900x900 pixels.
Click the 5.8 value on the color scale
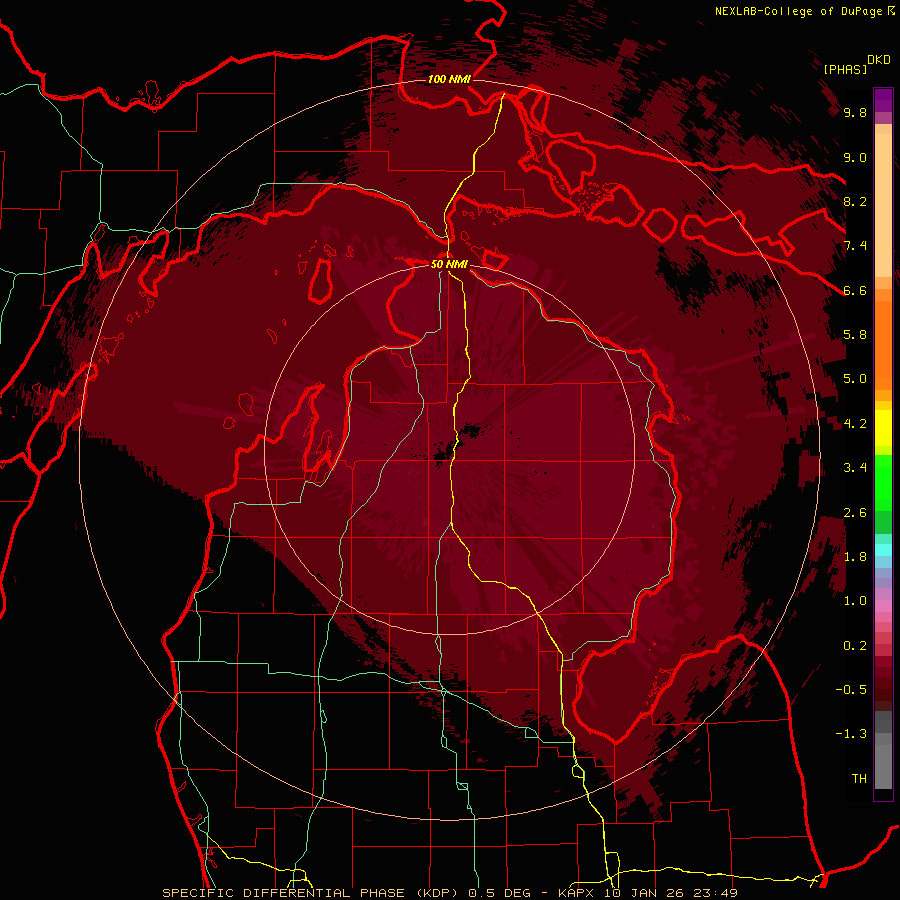pyautogui.click(x=855, y=335)
